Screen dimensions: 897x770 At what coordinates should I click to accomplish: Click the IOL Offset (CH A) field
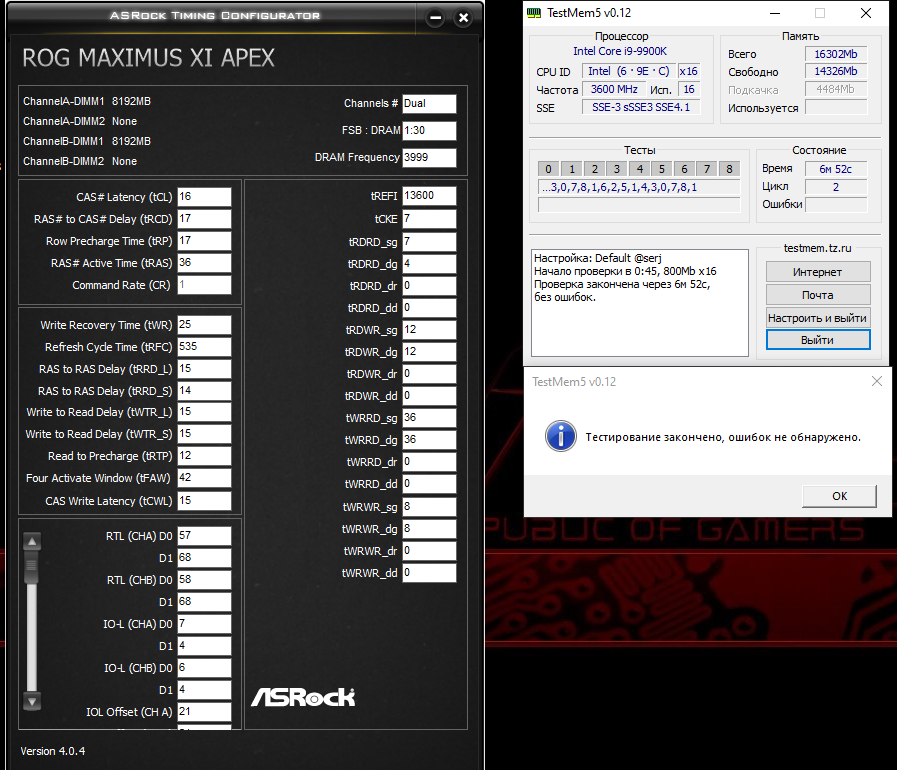[x=204, y=712]
